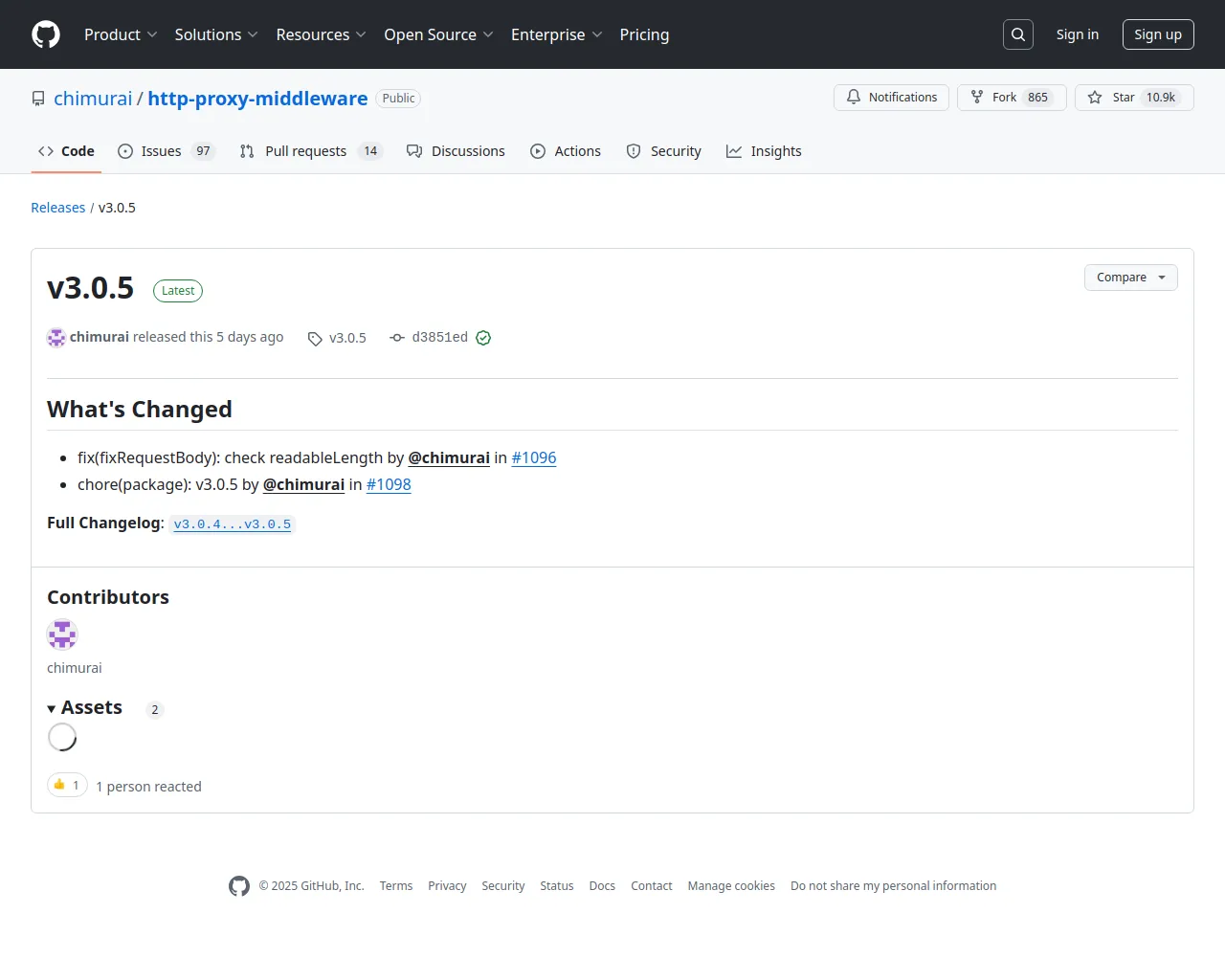Open the Compare dropdown
Screen dimensions: 1225x980
click(x=1131, y=278)
